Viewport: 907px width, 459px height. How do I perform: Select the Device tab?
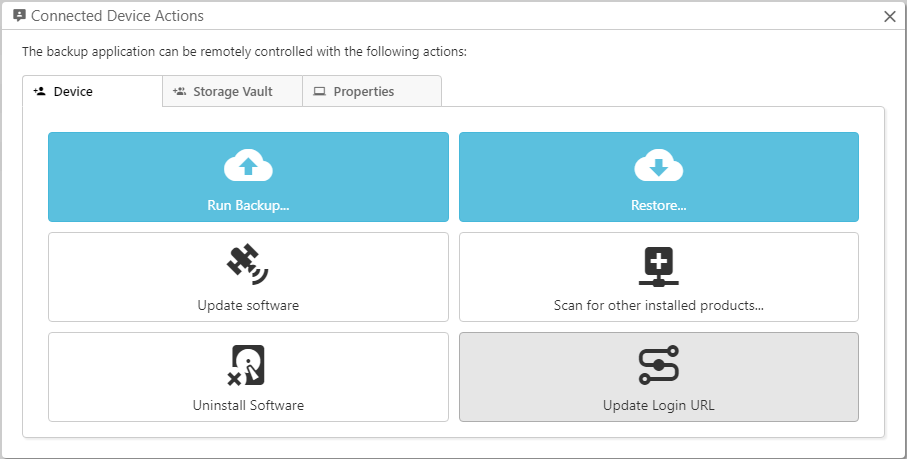click(x=73, y=91)
